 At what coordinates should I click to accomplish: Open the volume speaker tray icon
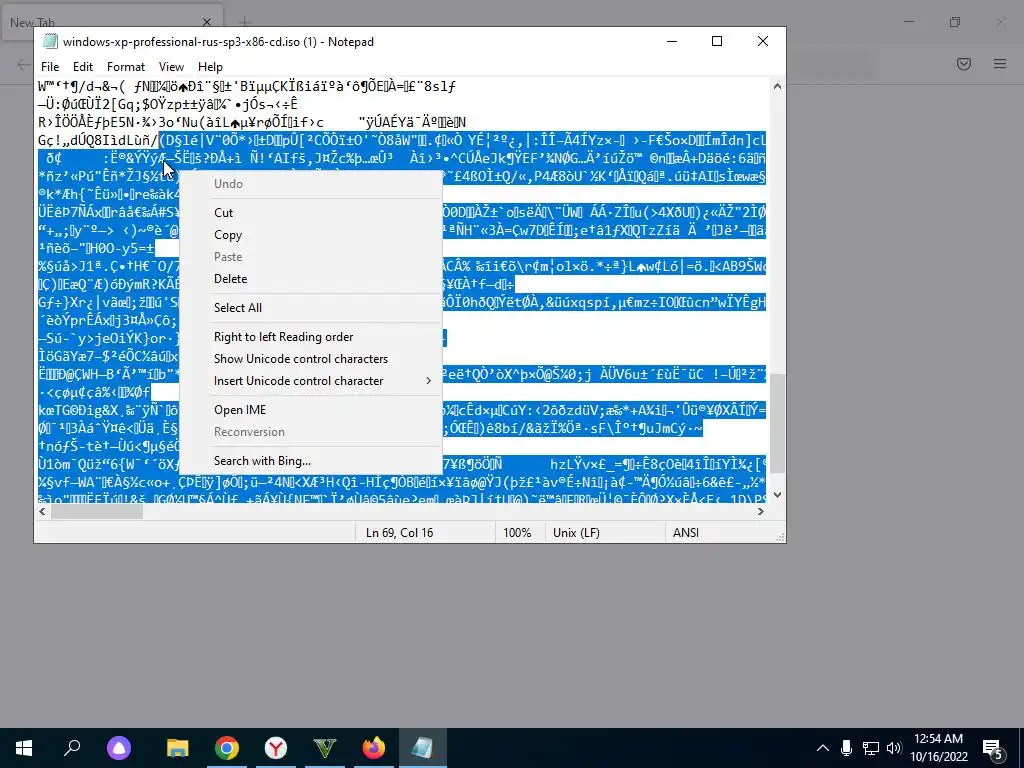[894, 748]
